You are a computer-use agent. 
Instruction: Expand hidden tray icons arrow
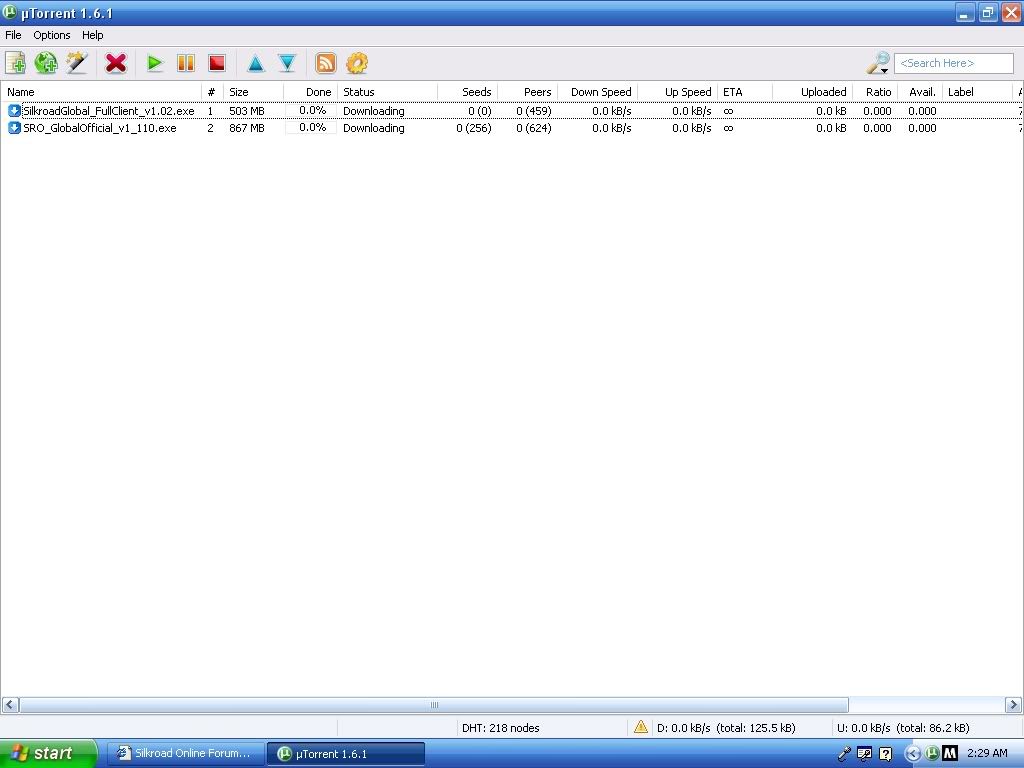click(x=912, y=754)
